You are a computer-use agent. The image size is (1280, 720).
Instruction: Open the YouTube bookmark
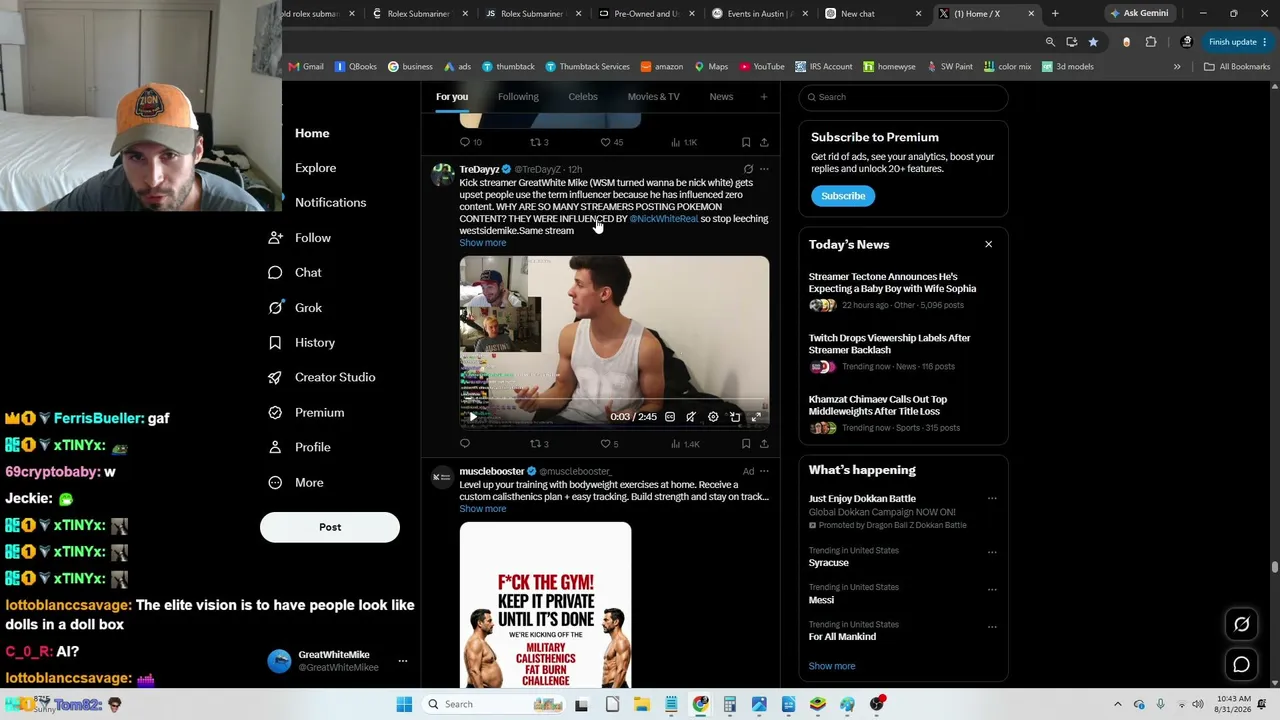[762, 67]
